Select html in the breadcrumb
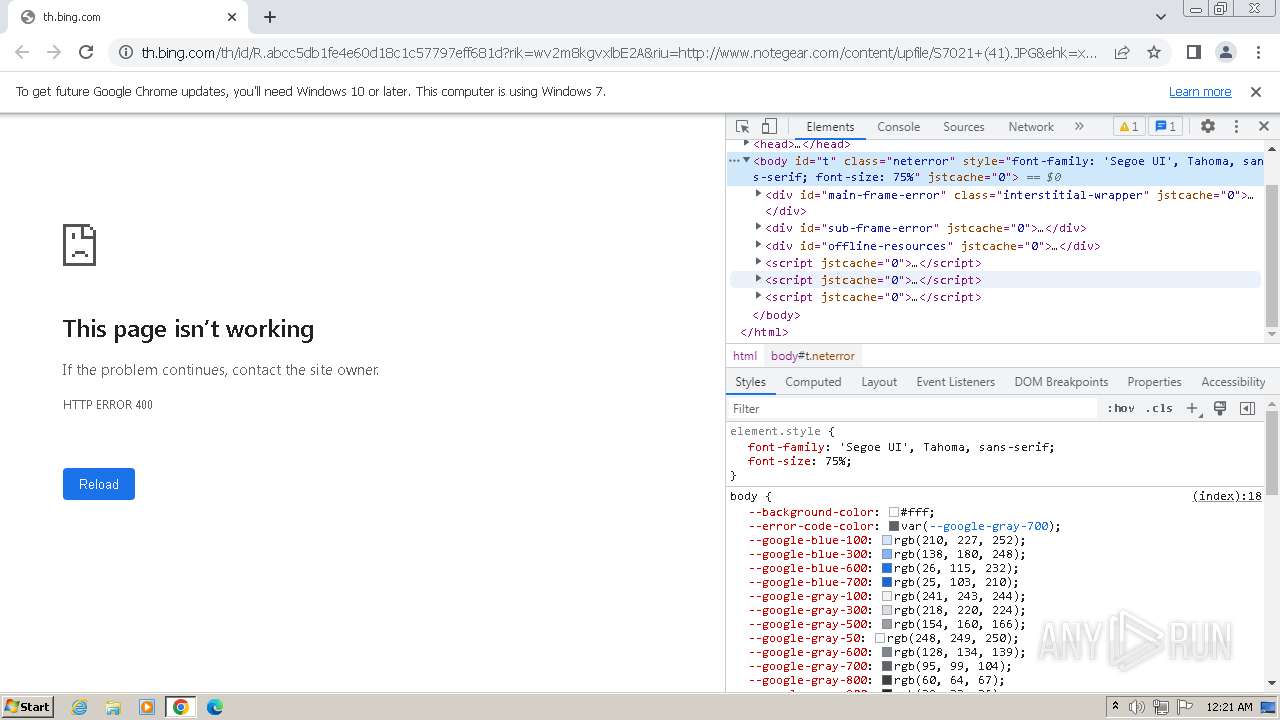The height and width of the screenshot is (720, 1280). pos(745,356)
